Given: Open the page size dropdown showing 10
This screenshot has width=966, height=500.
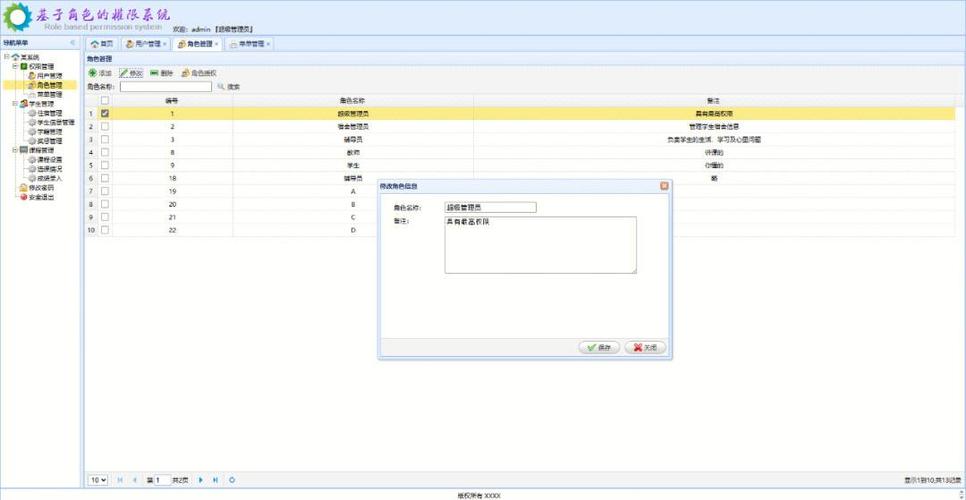Looking at the screenshot, I should pos(98,480).
